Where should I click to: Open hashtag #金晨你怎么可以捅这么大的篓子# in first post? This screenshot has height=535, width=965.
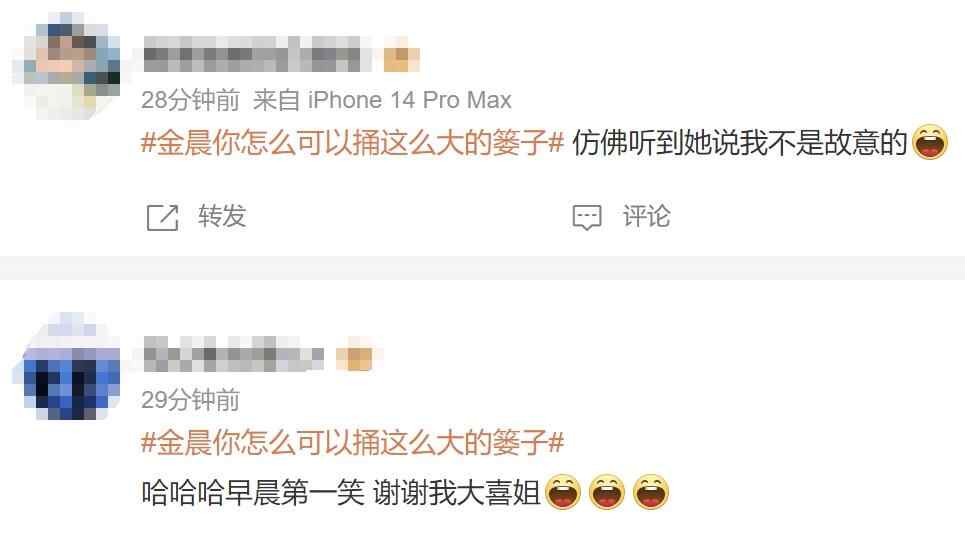click(x=352, y=143)
